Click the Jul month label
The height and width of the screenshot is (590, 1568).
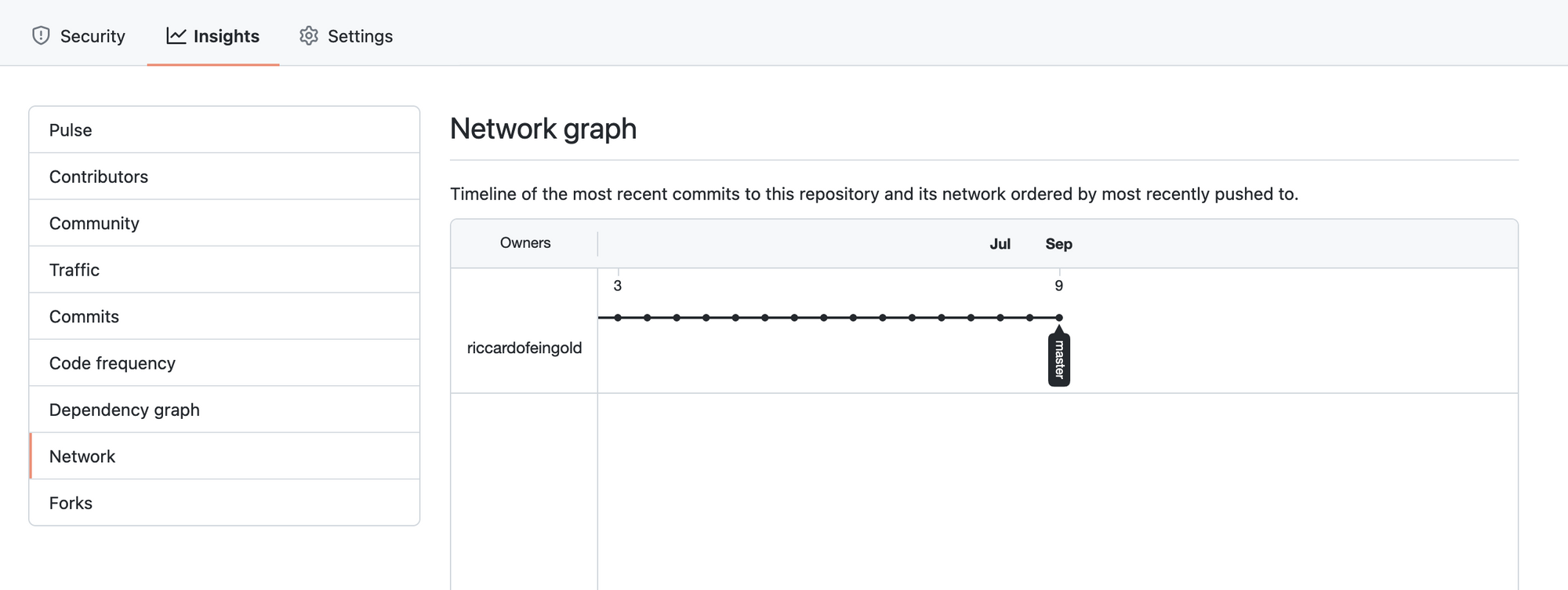(1000, 244)
